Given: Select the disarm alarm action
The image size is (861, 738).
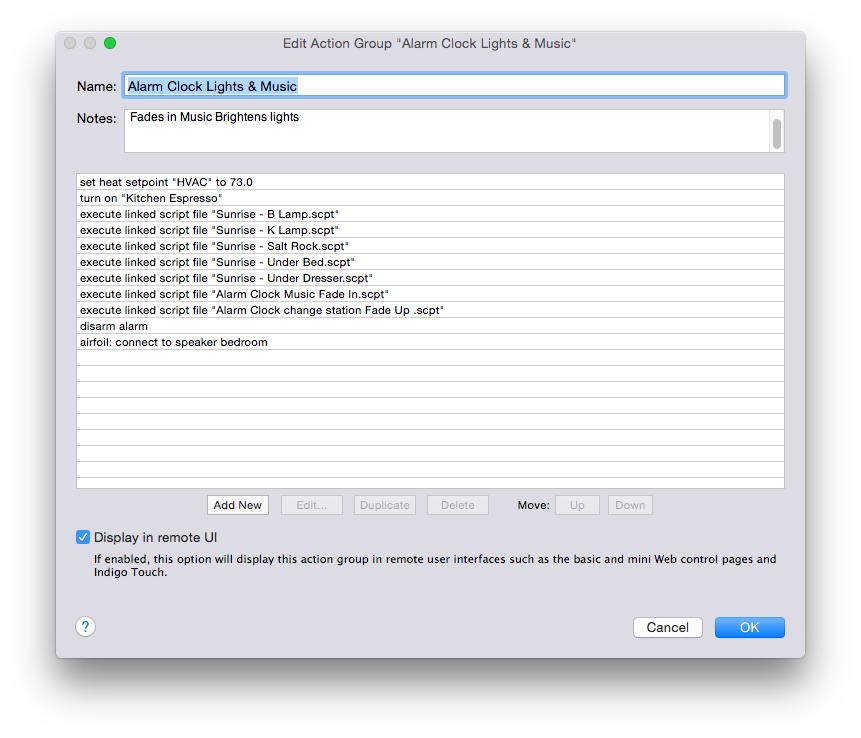Looking at the screenshot, I should coord(430,326).
